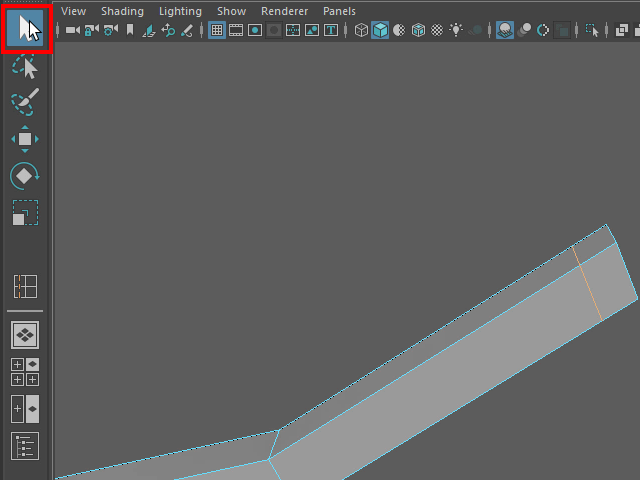The height and width of the screenshot is (480, 640).
Task: Toggle the Film Gate display
Action: tap(236, 30)
